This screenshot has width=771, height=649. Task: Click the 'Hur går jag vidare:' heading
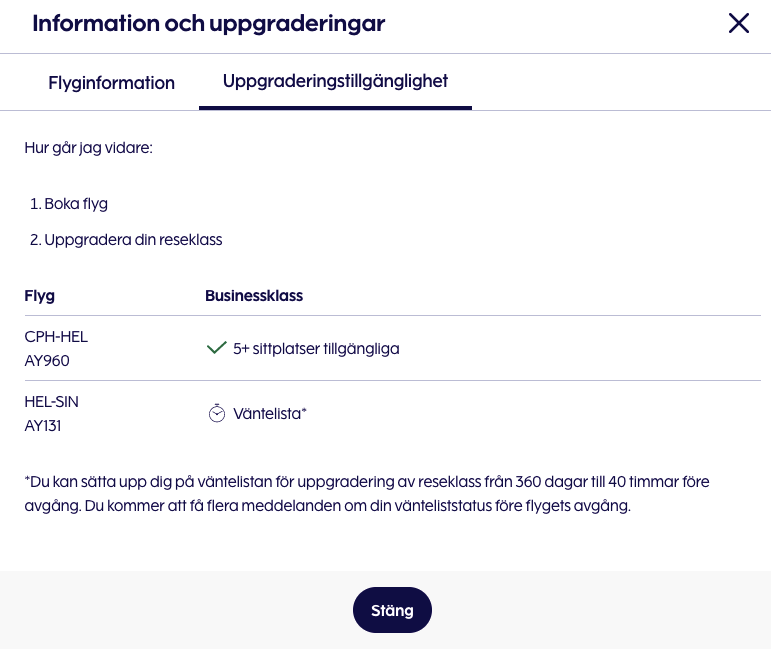(x=88, y=148)
